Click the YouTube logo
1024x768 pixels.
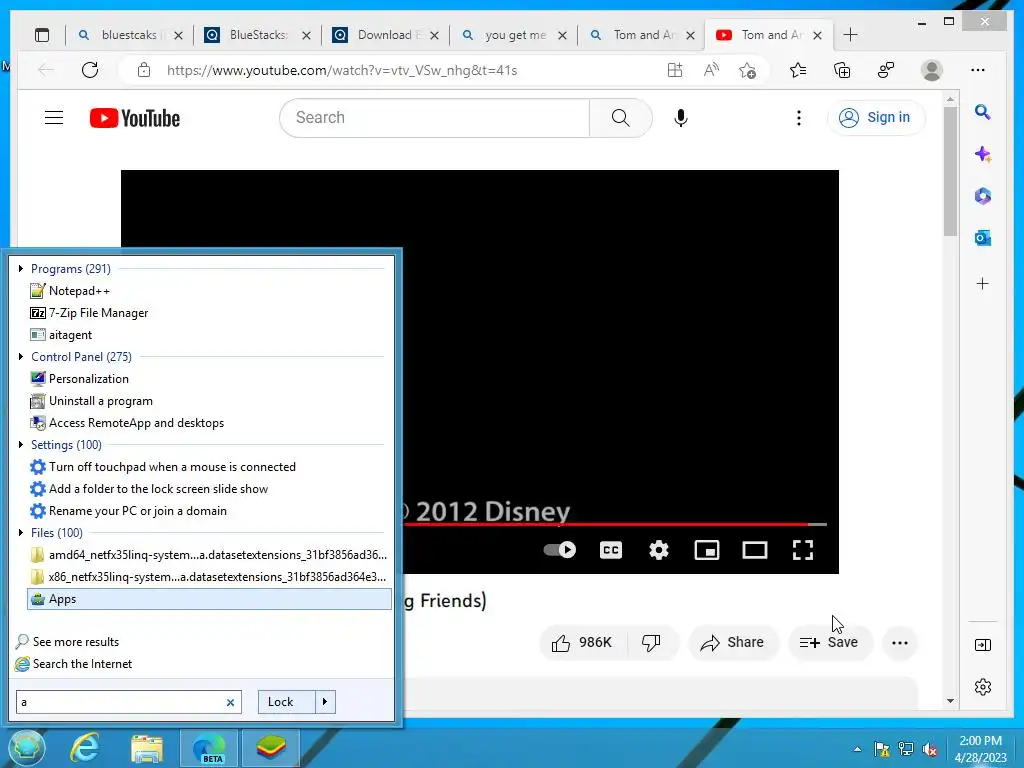tap(135, 118)
